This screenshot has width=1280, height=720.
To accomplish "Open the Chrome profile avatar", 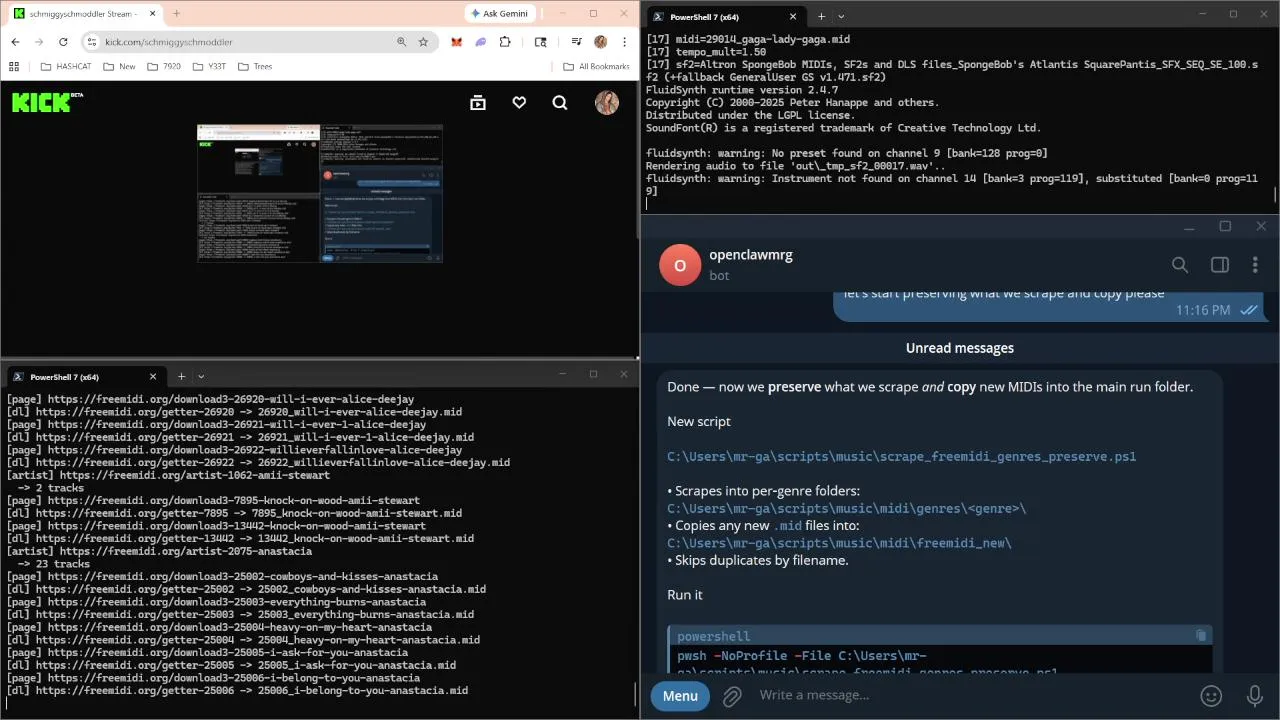I will [600, 42].
